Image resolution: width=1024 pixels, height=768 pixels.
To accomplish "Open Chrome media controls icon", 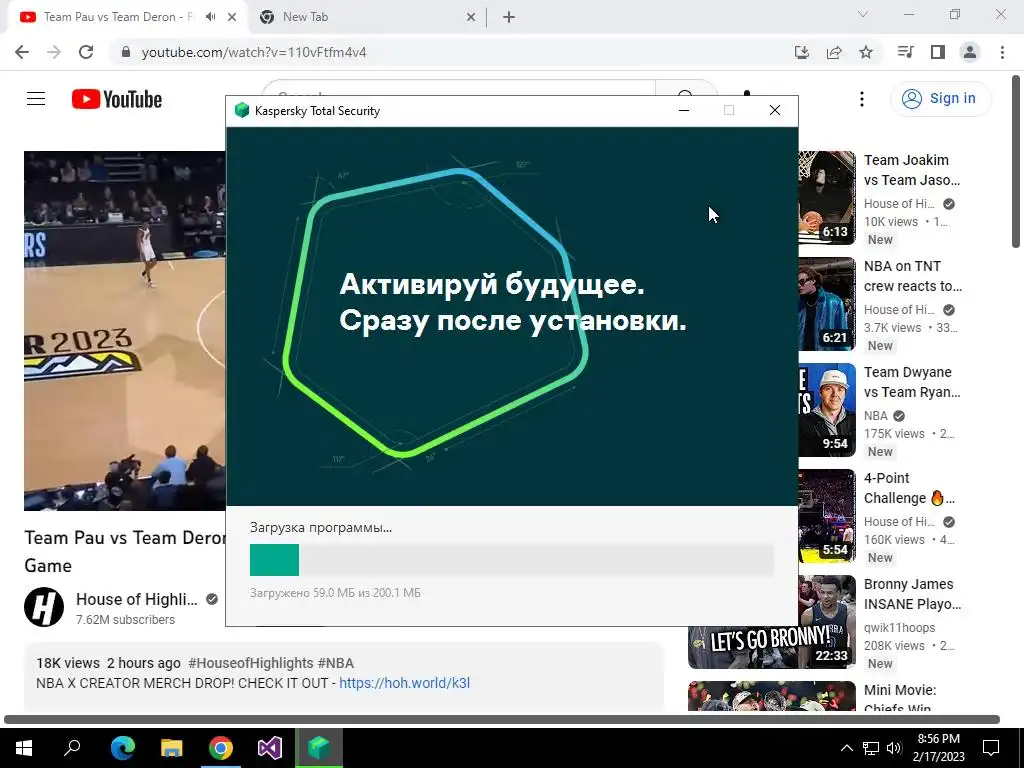I will (x=905, y=52).
